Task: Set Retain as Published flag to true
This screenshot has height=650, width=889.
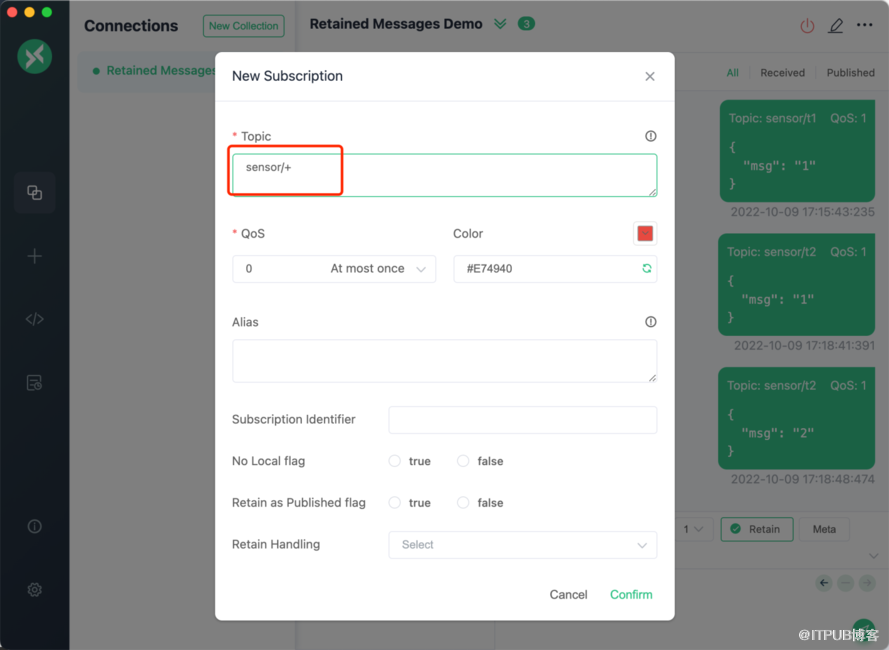Action: 395,503
